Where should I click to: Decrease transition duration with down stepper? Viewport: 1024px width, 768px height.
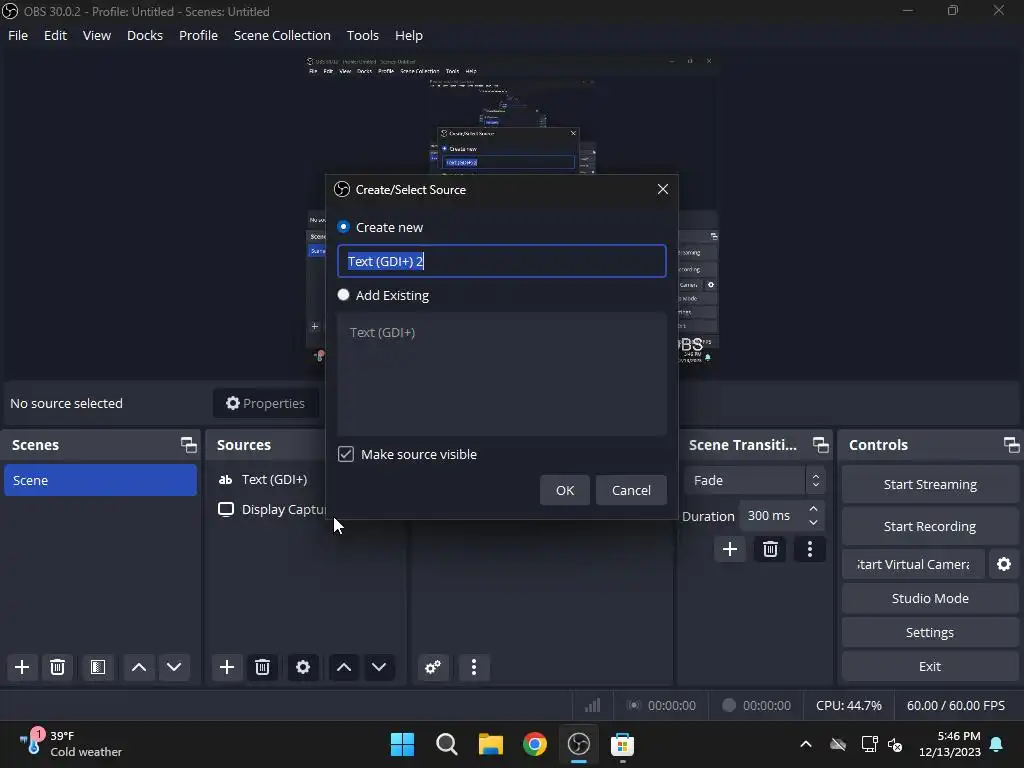[813, 522]
